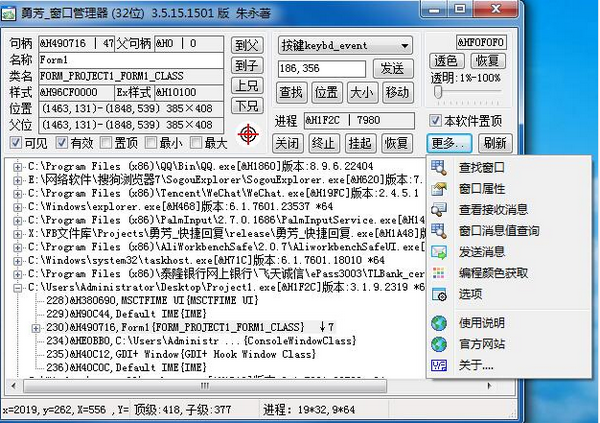Image resolution: width=600 pixels, height=423 pixels.
Task: Click the 到父 button
Action: (247, 45)
